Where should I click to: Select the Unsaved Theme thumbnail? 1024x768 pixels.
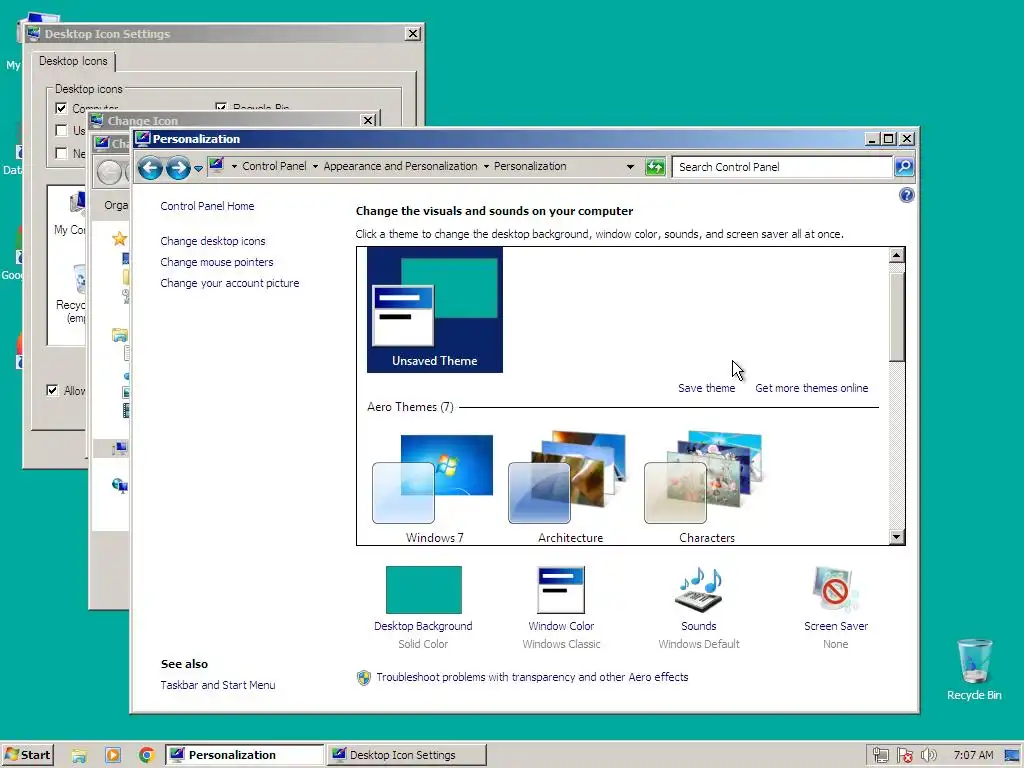point(435,310)
